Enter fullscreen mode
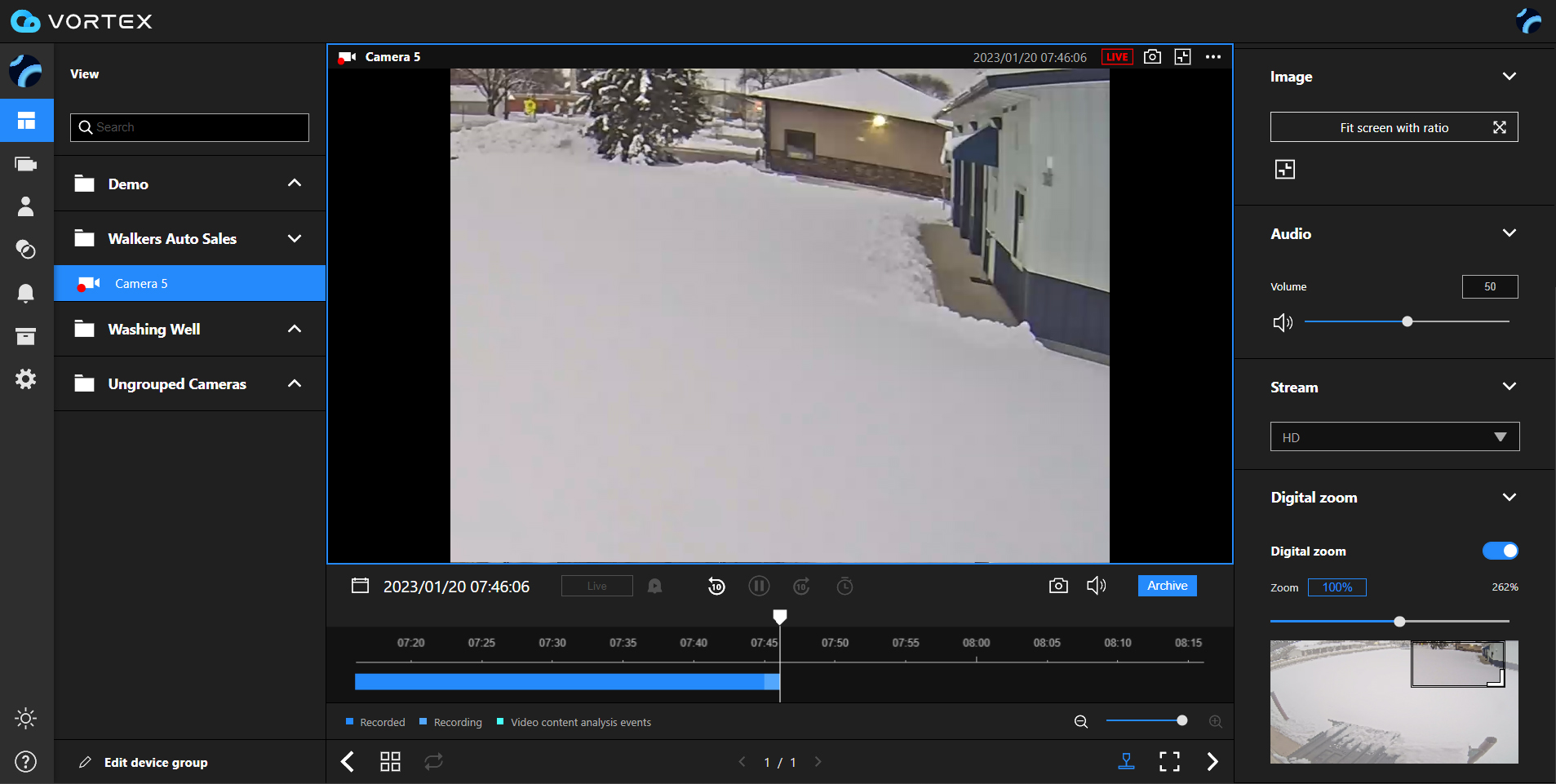Viewport: 1556px width, 784px height. click(x=1169, y=762)
